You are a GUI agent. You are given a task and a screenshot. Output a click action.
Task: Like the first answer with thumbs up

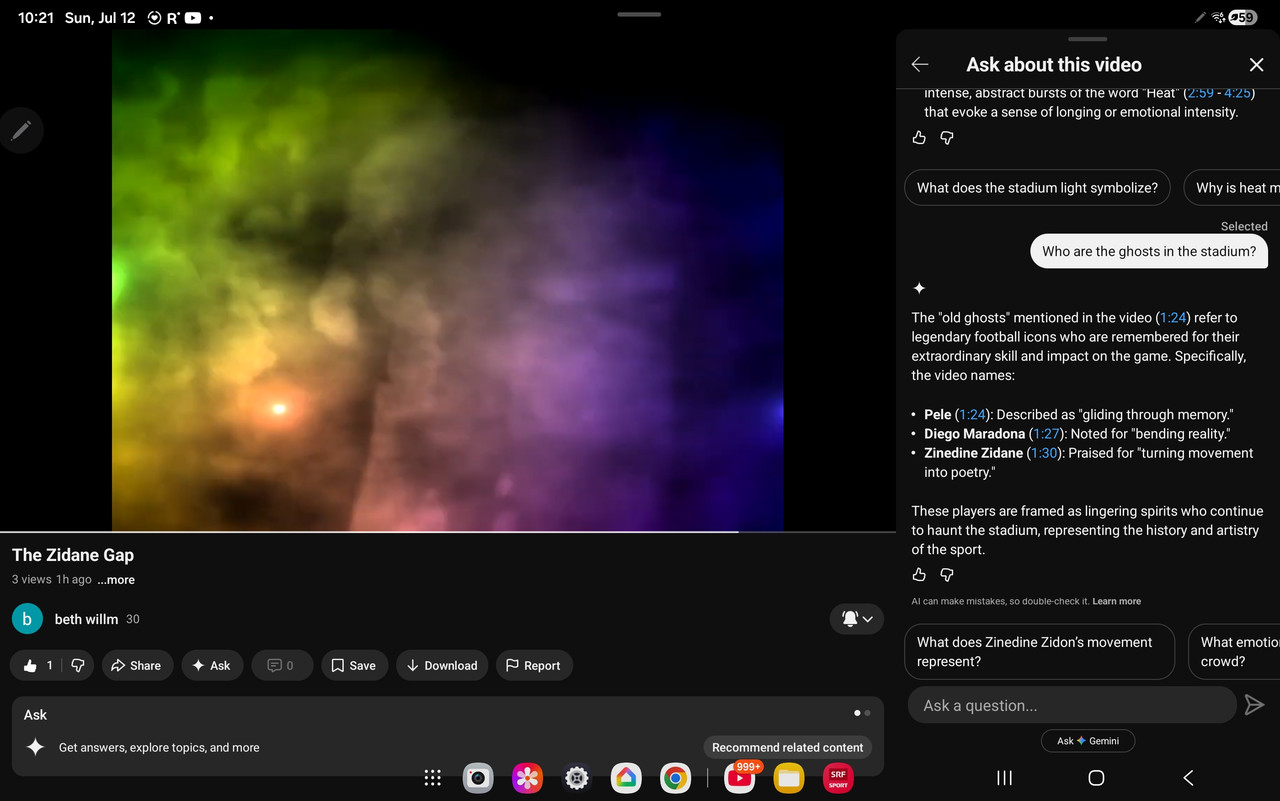click(x=920, y=138)
